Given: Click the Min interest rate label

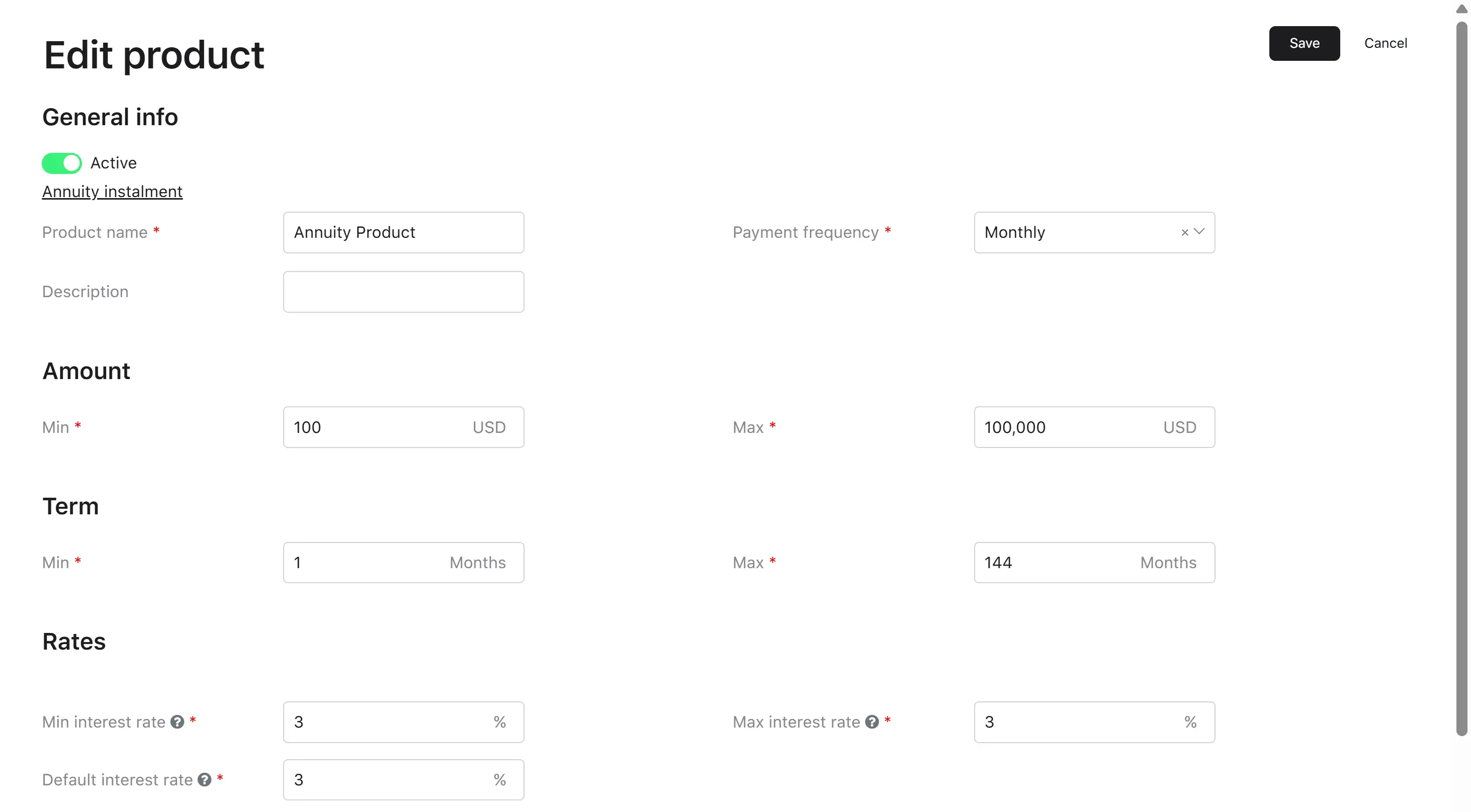Looking at the screenshot, I should [x=104, y=723].
